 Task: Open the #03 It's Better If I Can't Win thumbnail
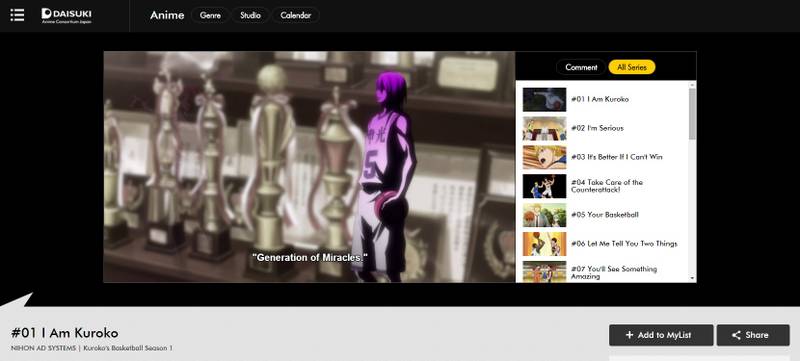(544, 157)
